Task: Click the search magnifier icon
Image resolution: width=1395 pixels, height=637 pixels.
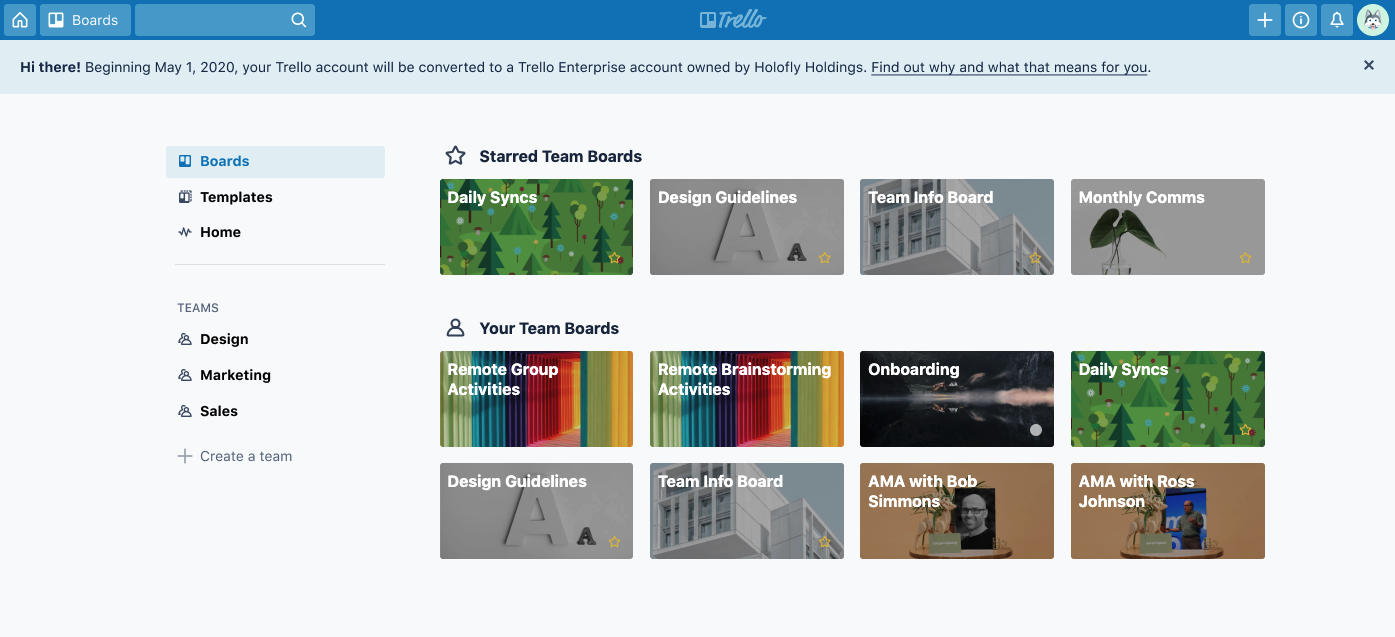Action: pos(299,20)
